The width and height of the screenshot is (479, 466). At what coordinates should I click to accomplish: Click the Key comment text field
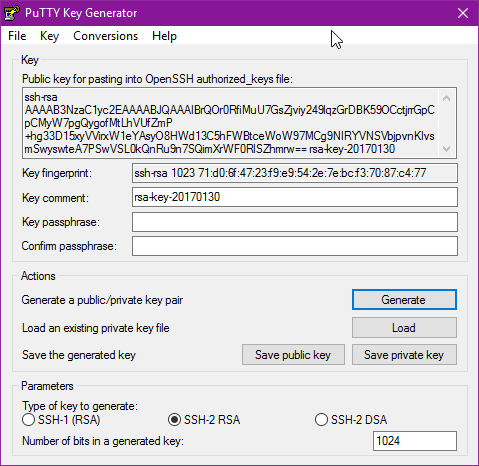pyautogui.click(x=295, y=197)
